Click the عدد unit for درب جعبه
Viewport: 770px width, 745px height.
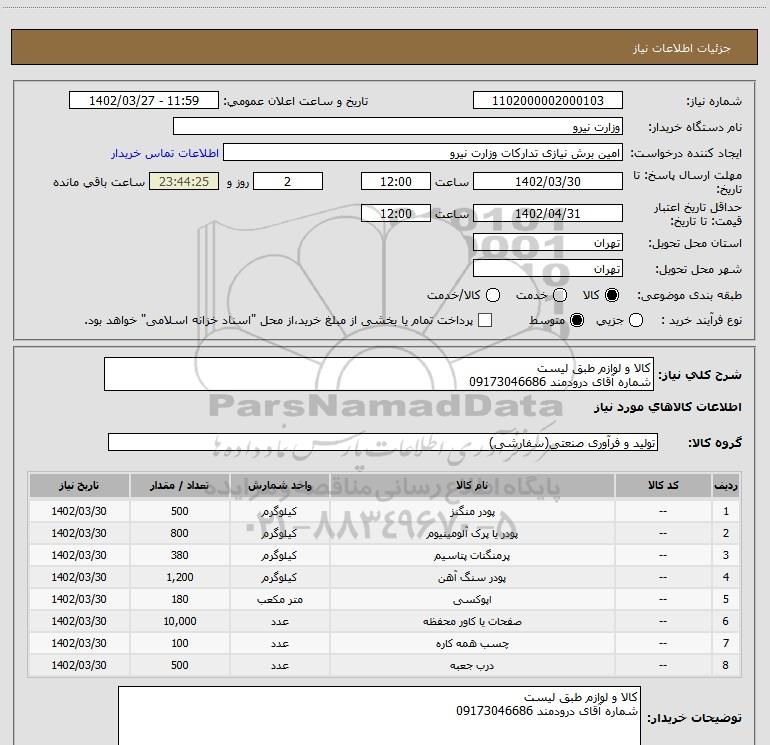[x=279, y=665]
